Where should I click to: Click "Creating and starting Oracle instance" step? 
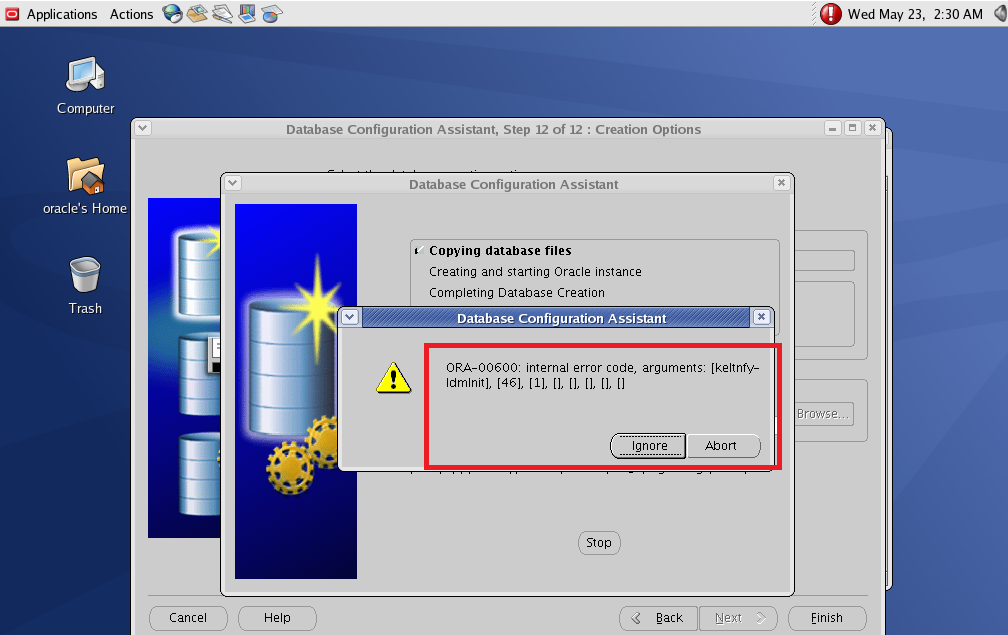pos(535,272)
